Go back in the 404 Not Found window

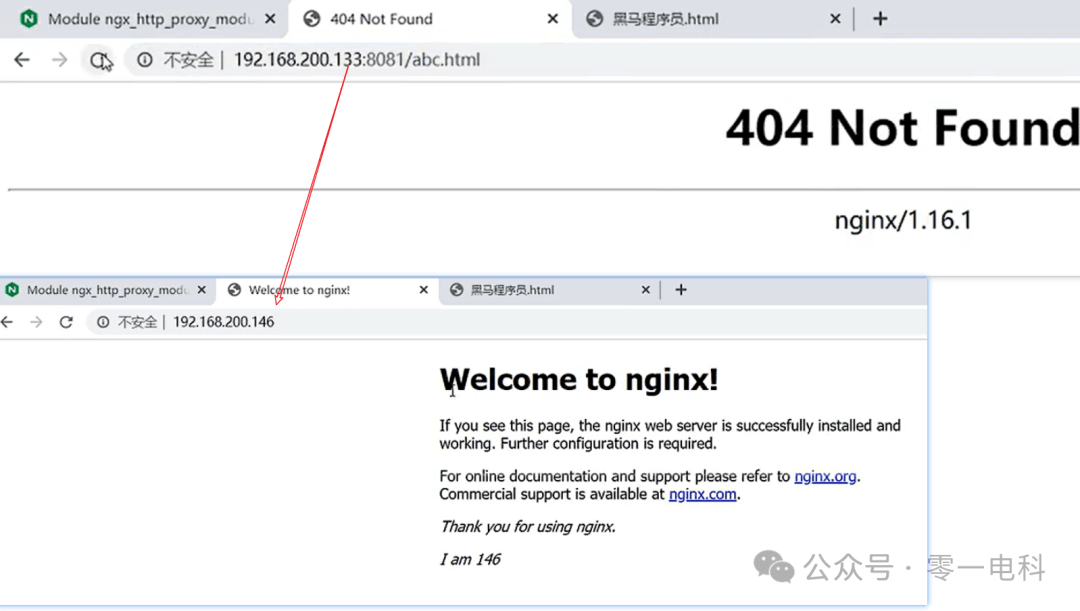pyautogui.click(x=22, y=60)
